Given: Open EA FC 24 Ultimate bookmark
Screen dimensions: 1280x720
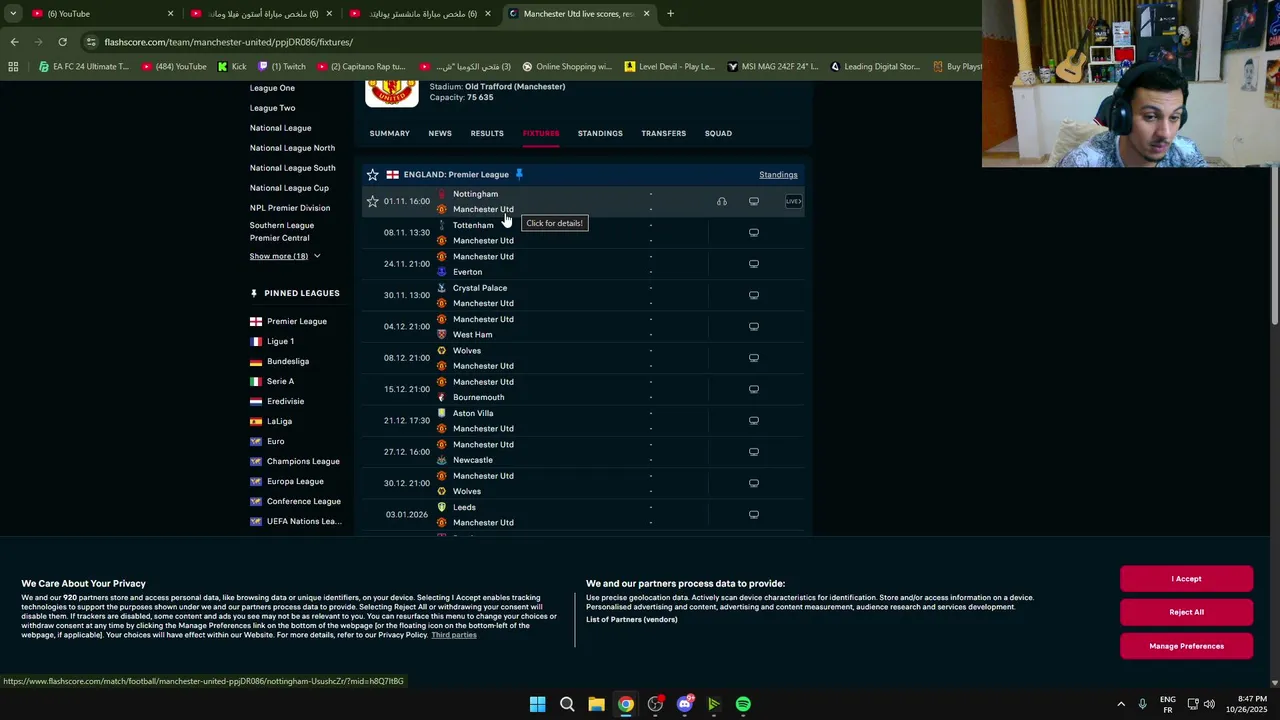Looking at the screenshot, I should [x=84, y=67].
